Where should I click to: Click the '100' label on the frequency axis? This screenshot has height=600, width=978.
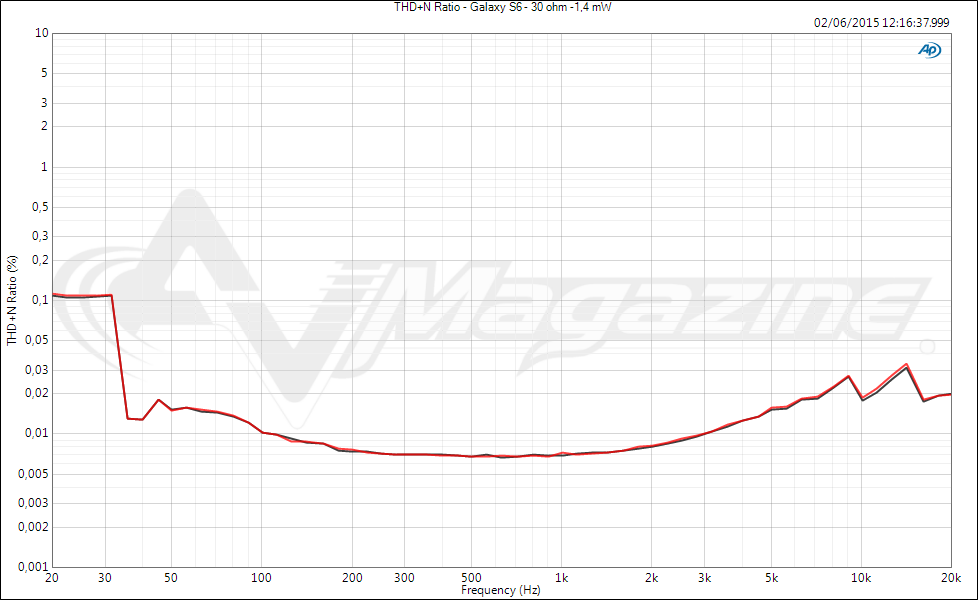pyautogui.click(x=261, y=578)
